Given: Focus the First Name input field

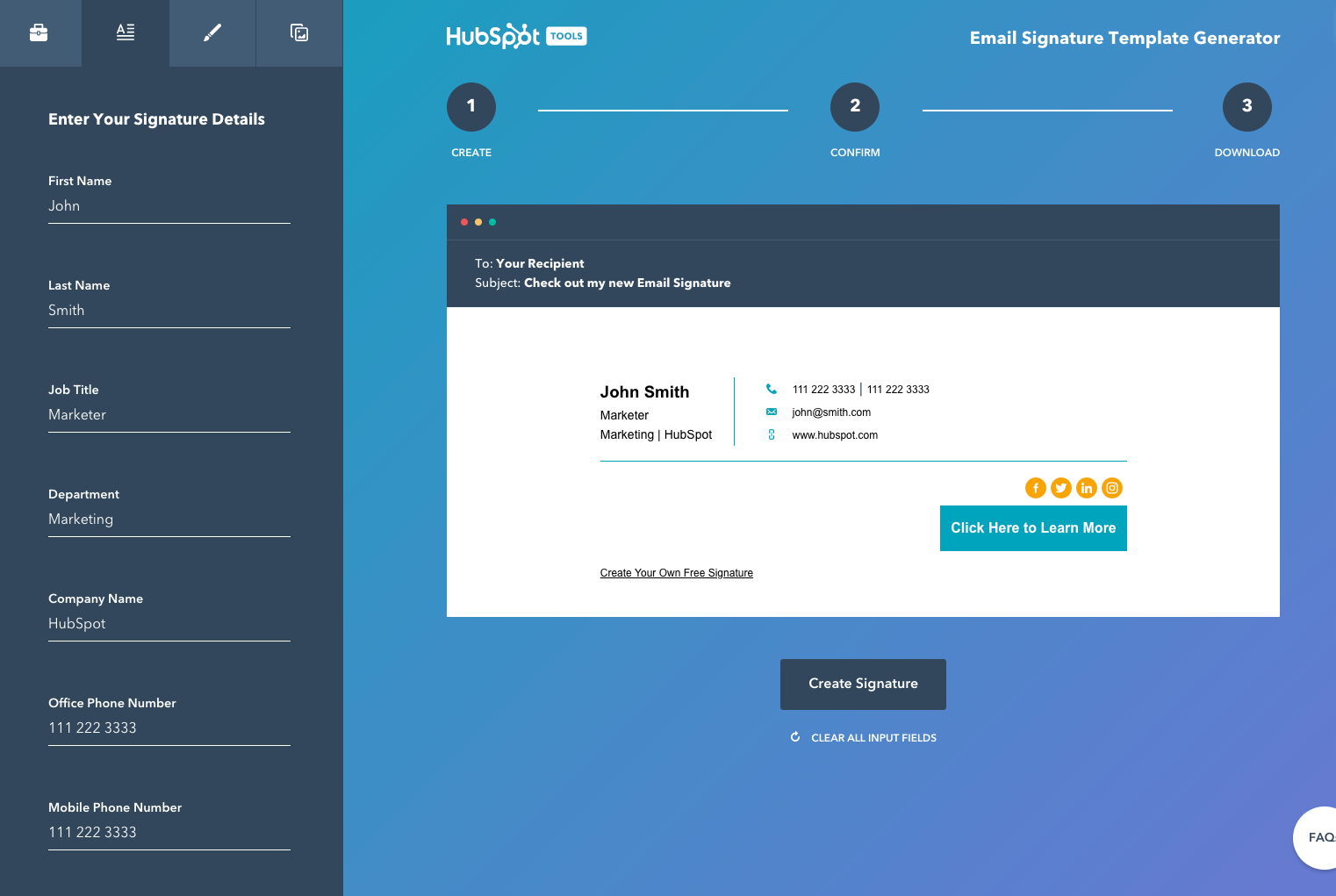Looking at the screenshot, I should [169, 206].
